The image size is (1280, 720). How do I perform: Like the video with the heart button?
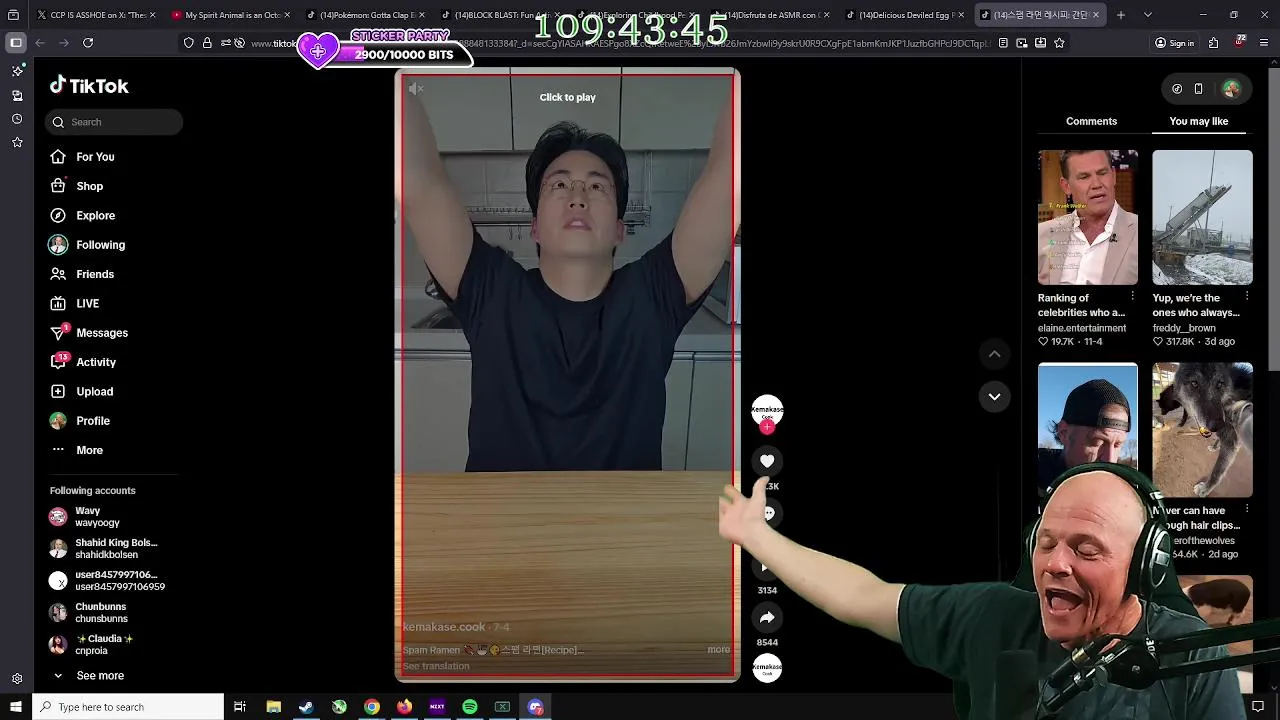pyautogui.click(x=767, y=461)
